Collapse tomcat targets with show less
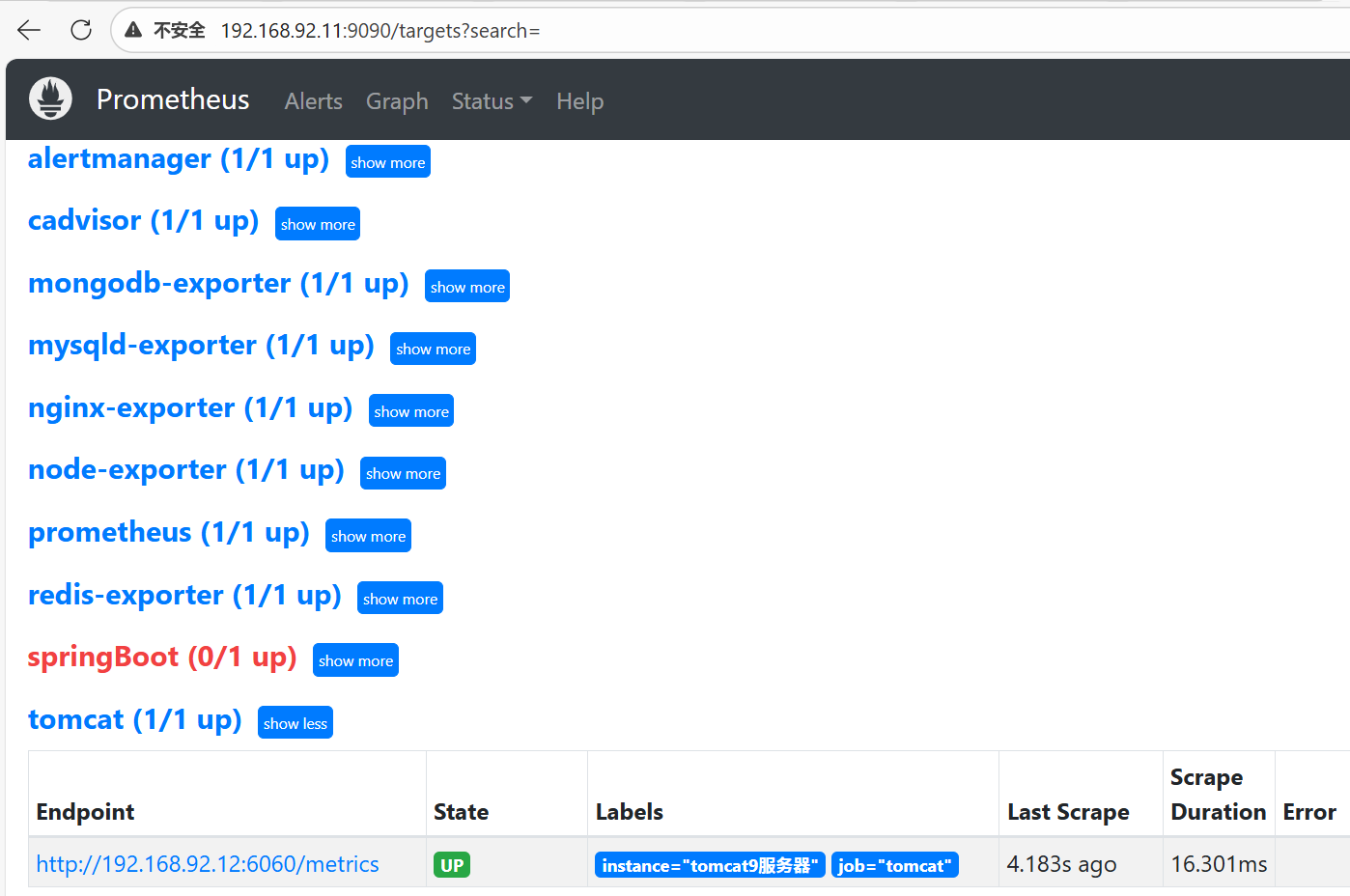This screenshot has width=1350, height=896. 295,723
